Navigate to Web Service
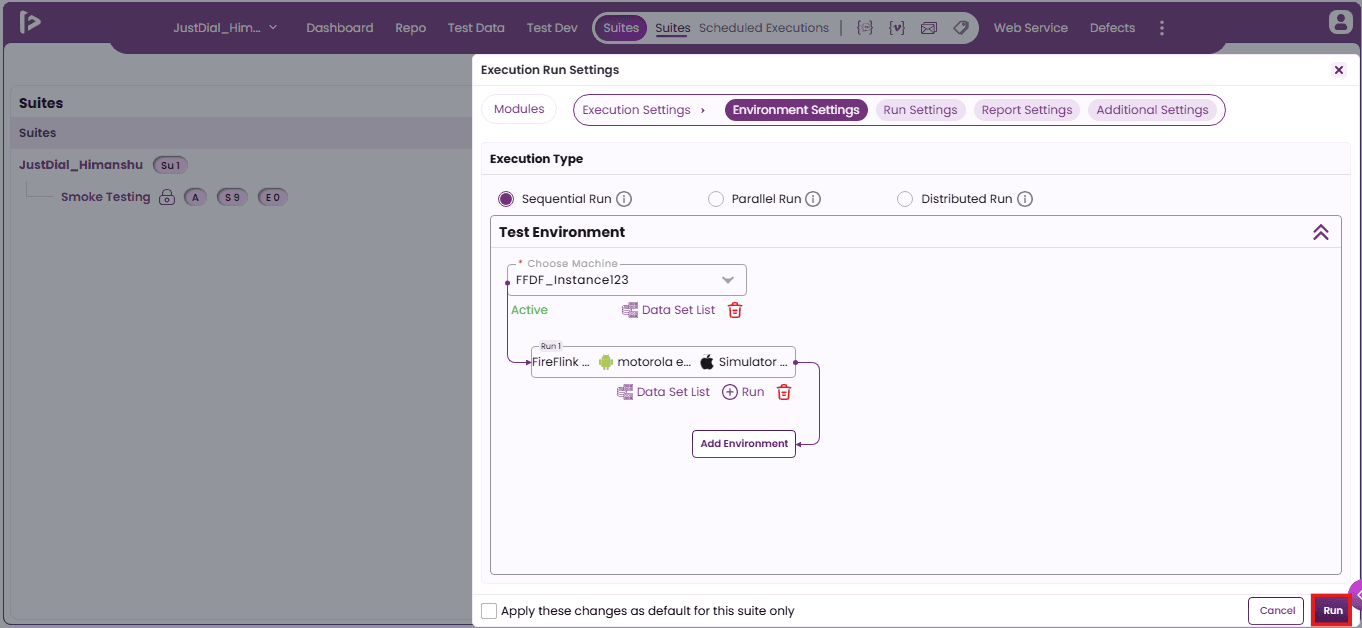Viewport: 1362px width, 628px height. click(1031, 28)
